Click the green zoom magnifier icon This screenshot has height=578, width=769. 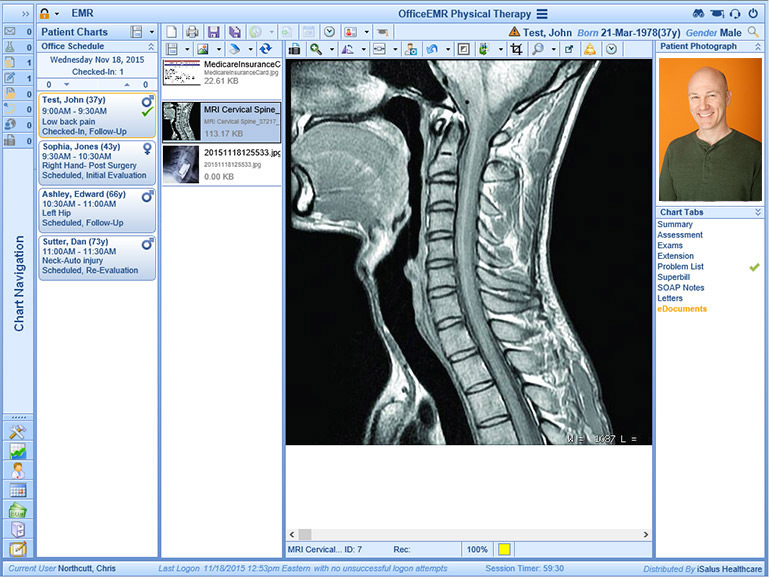(x=316, y=49)
